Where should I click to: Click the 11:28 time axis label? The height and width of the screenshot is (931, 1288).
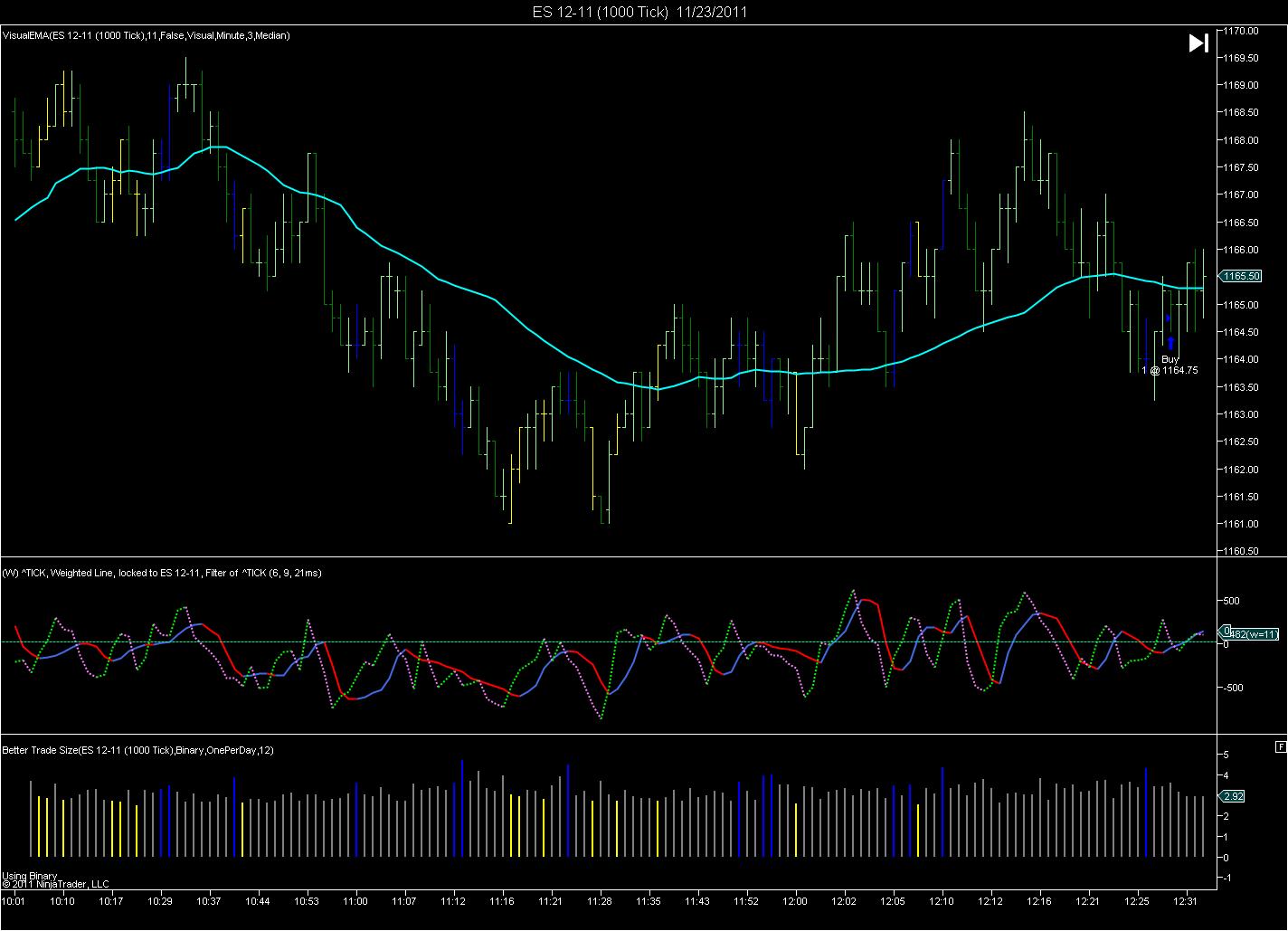[599, 901]
